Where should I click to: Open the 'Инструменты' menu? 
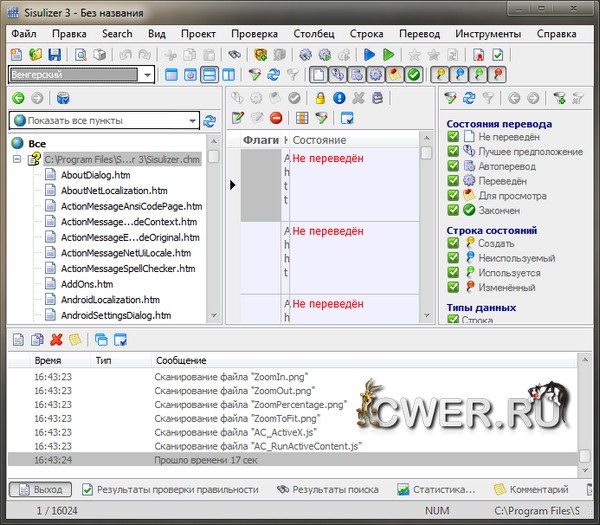click(487, 33)
